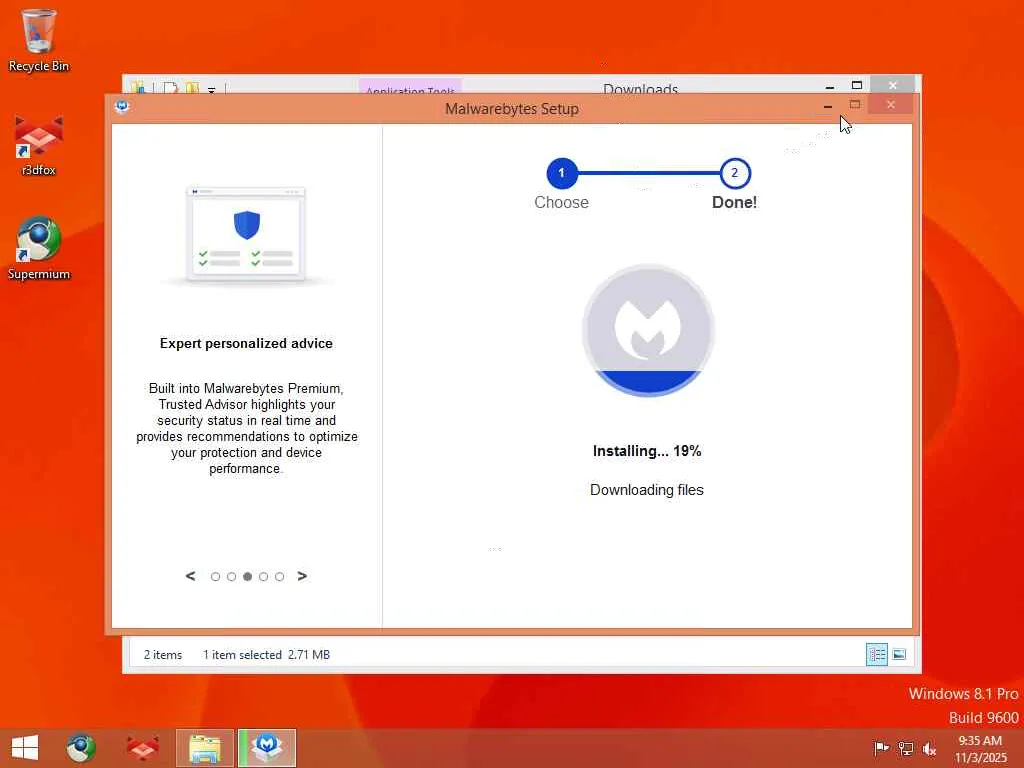Launch r3dfox from the taskbar

[142, 748]
